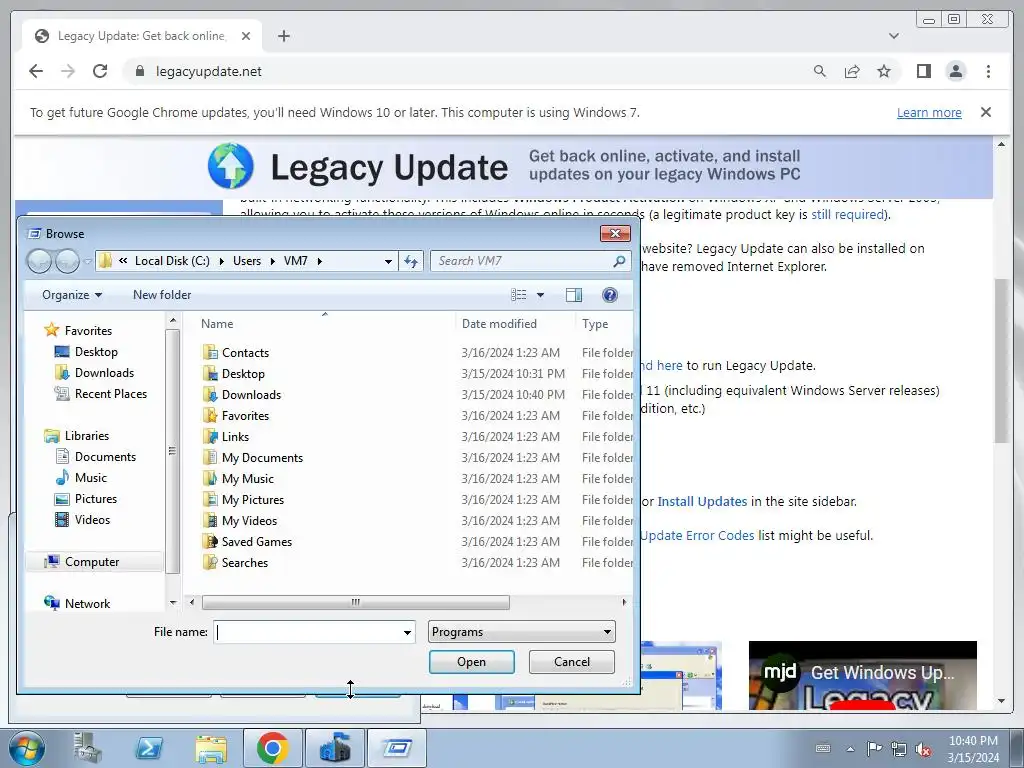The image size is (1024, 768).
Task: Open the Pictures library
Action: (x=95, y=499)
